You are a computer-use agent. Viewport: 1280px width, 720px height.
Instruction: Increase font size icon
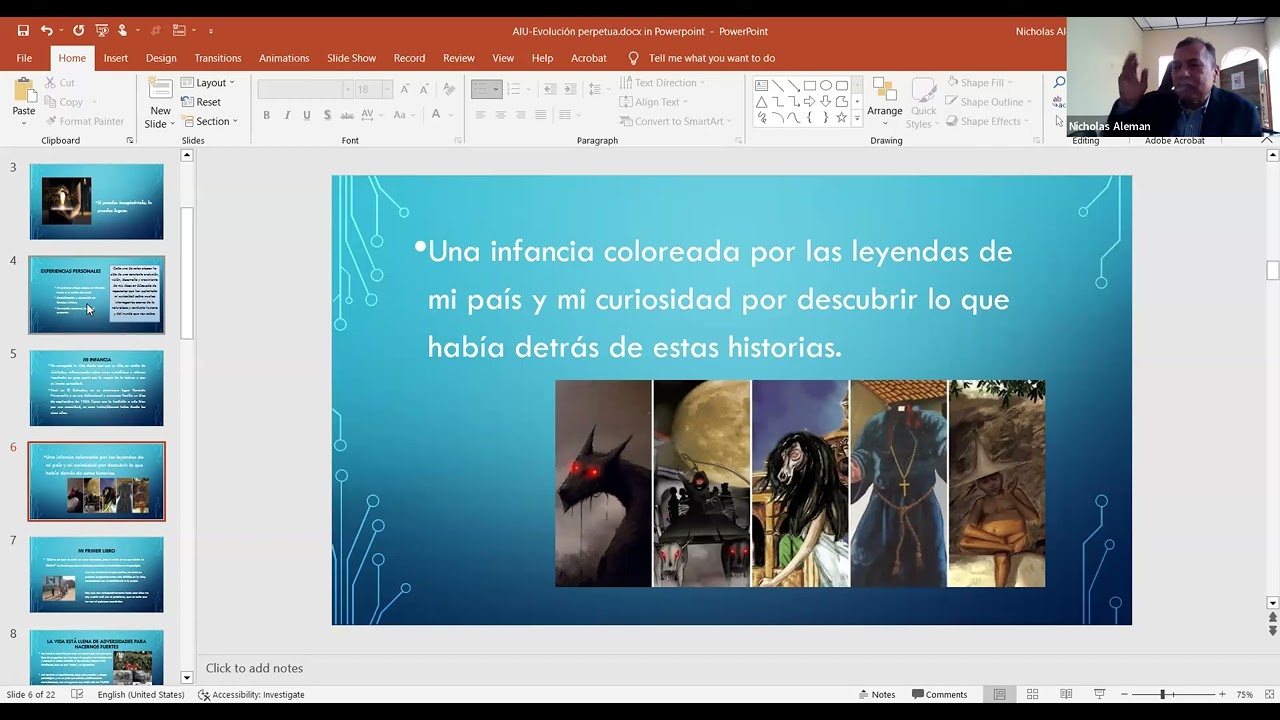405,89
